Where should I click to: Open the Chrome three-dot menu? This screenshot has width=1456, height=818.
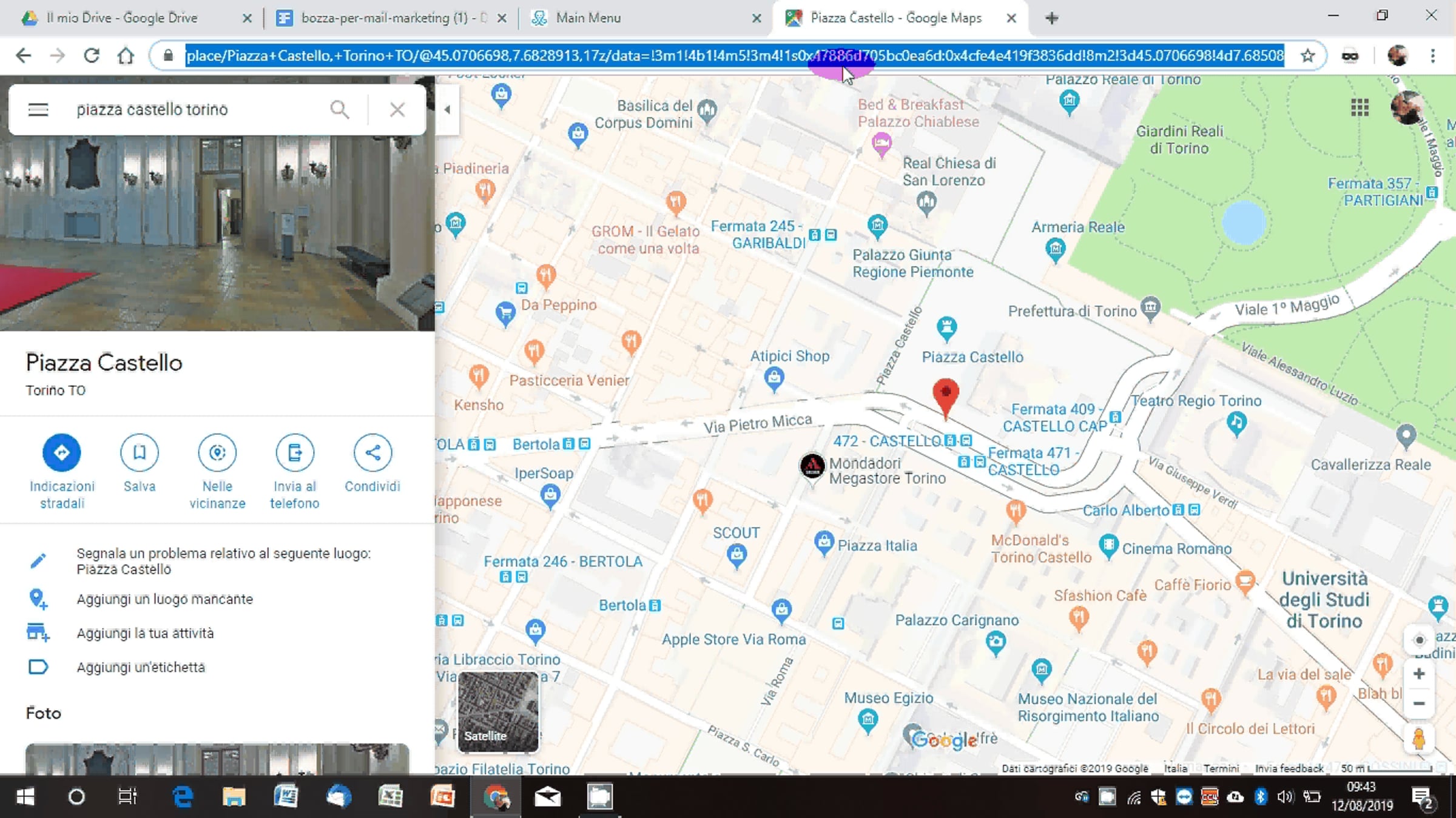click(1433, 56)
